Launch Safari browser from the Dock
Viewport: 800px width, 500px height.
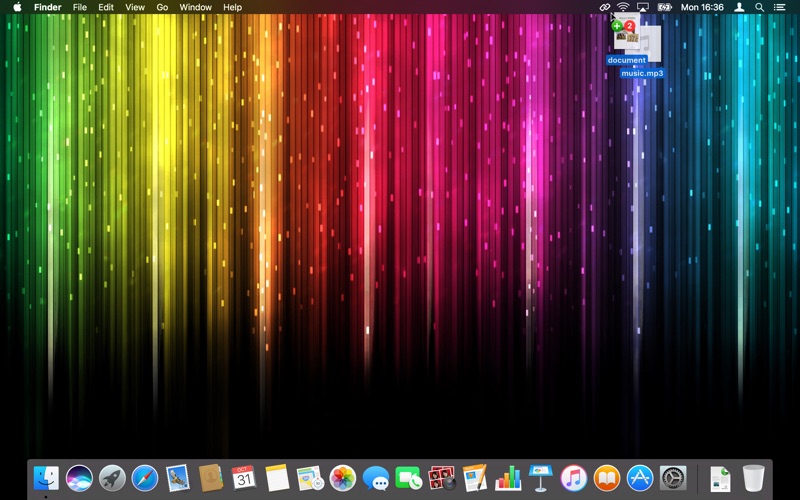(x=145, y=479)
